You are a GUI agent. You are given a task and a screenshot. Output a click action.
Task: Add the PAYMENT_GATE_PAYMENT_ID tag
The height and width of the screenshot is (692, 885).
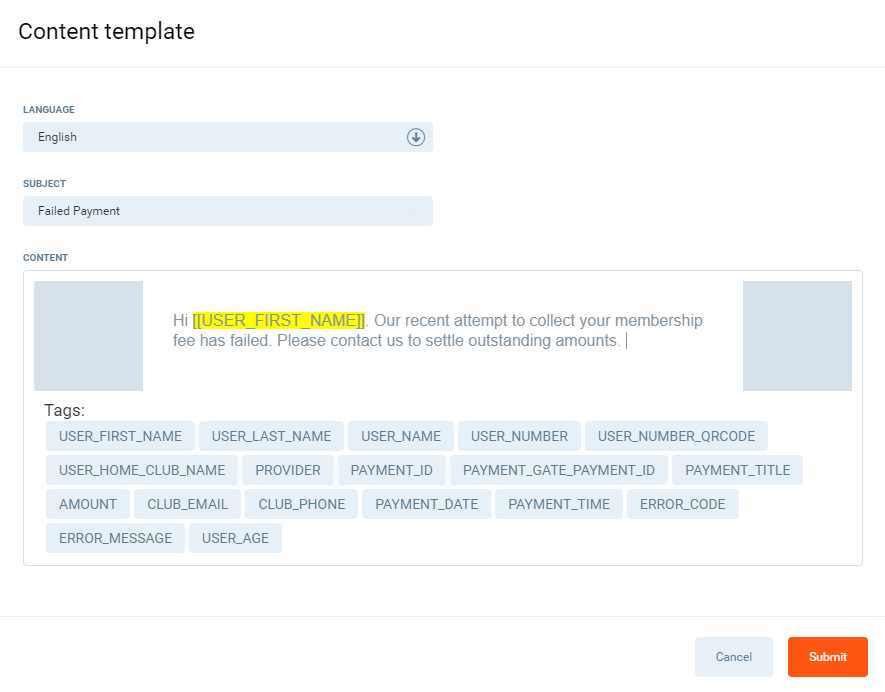(x=558, y=470)
